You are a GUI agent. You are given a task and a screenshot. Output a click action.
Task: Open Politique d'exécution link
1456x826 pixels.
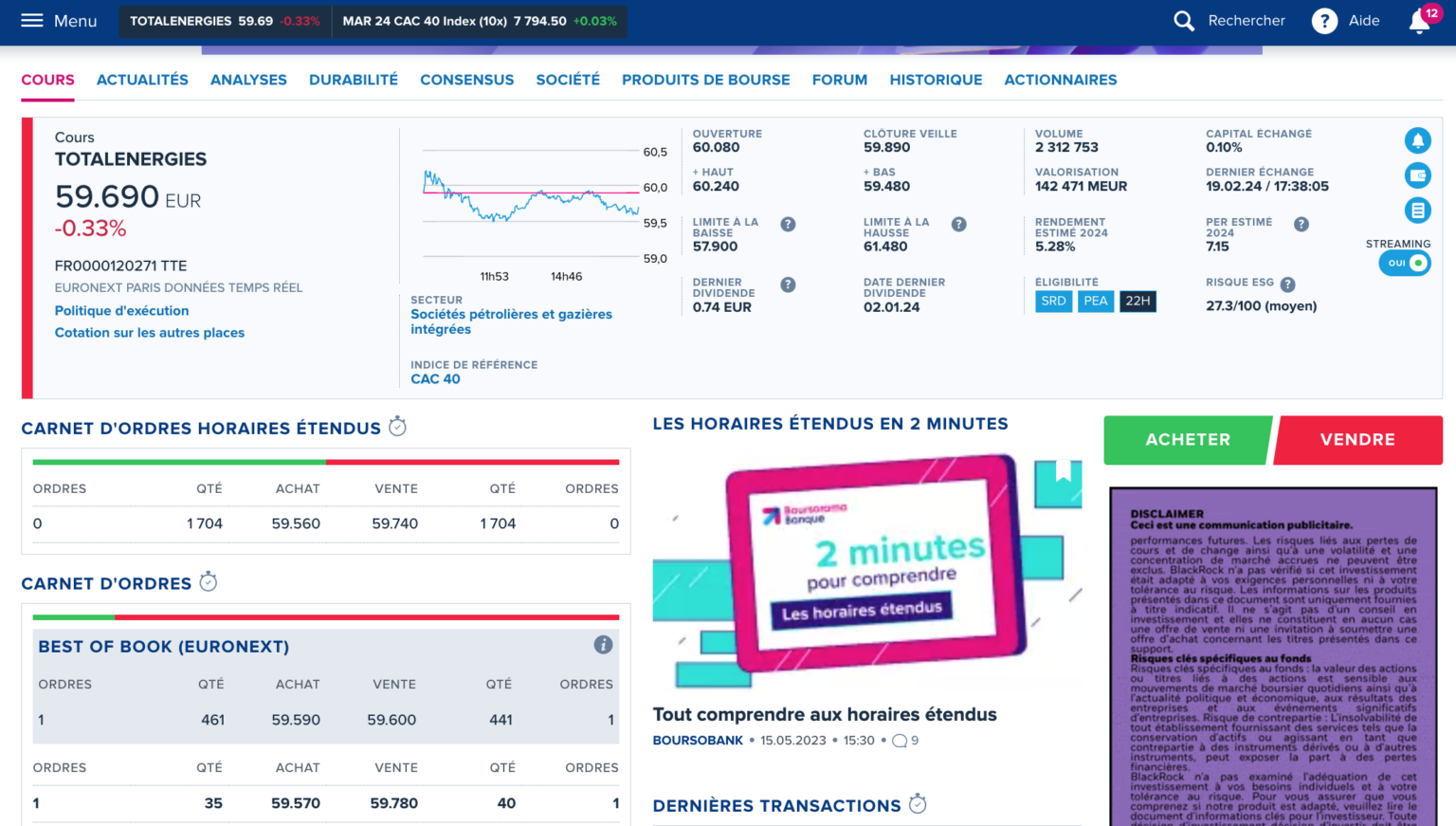click(121, 311)
